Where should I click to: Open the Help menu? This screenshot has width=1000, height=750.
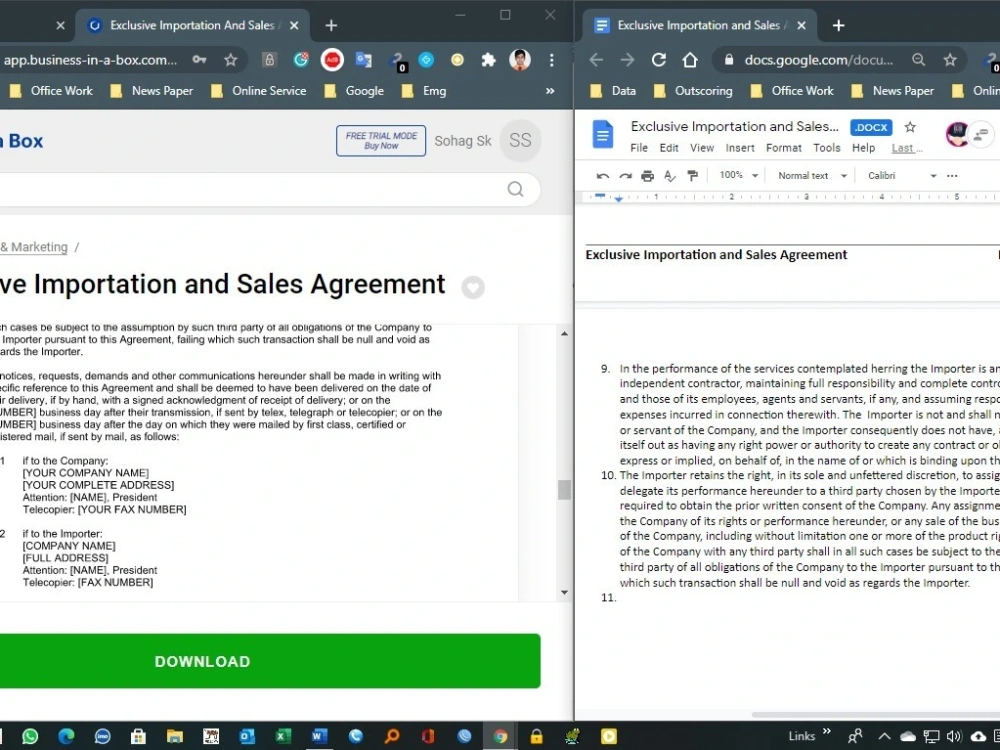click(864, 148)
